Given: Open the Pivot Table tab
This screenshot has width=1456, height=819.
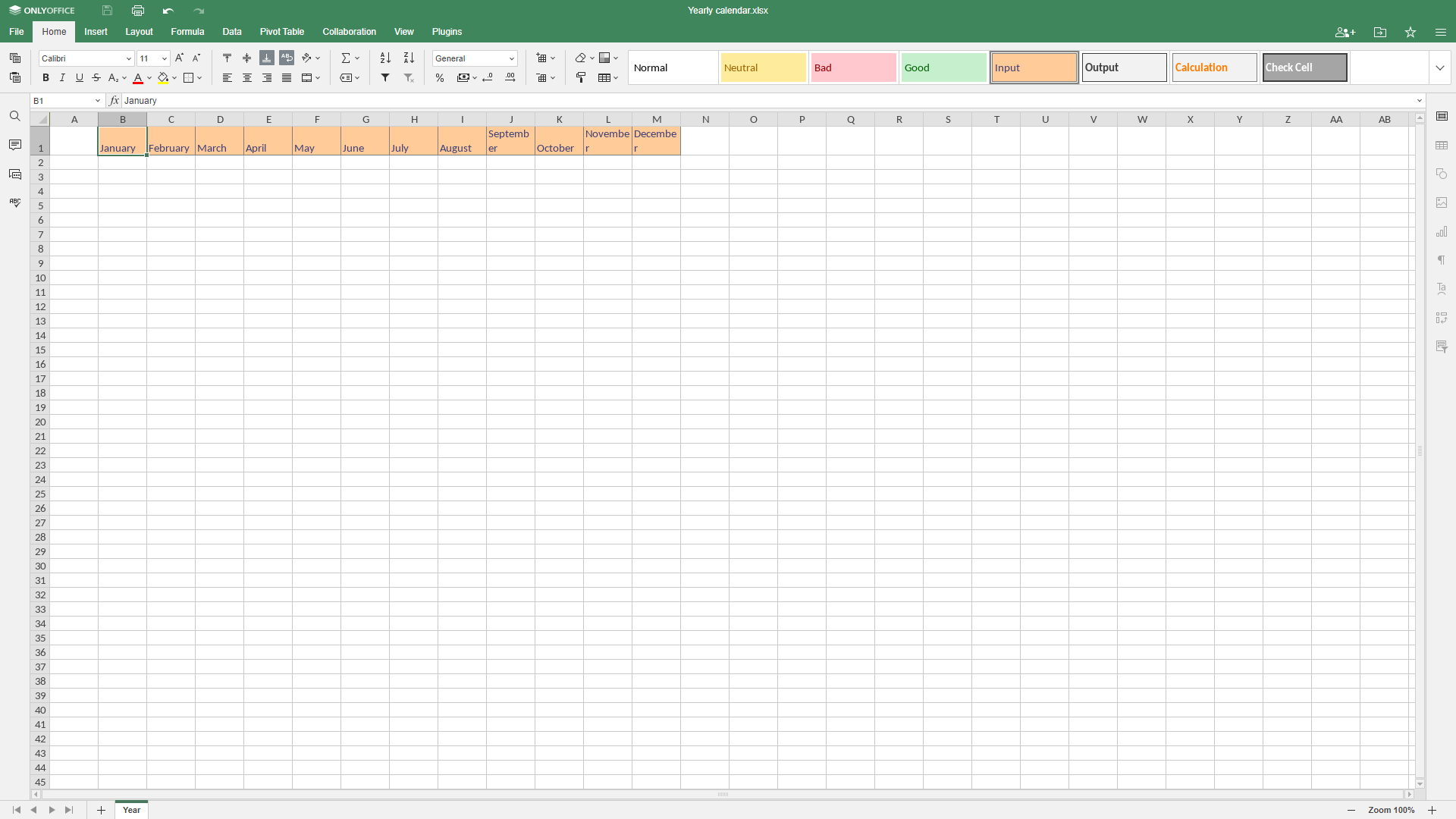Looking at the screenshot, I should click(281, 32).
